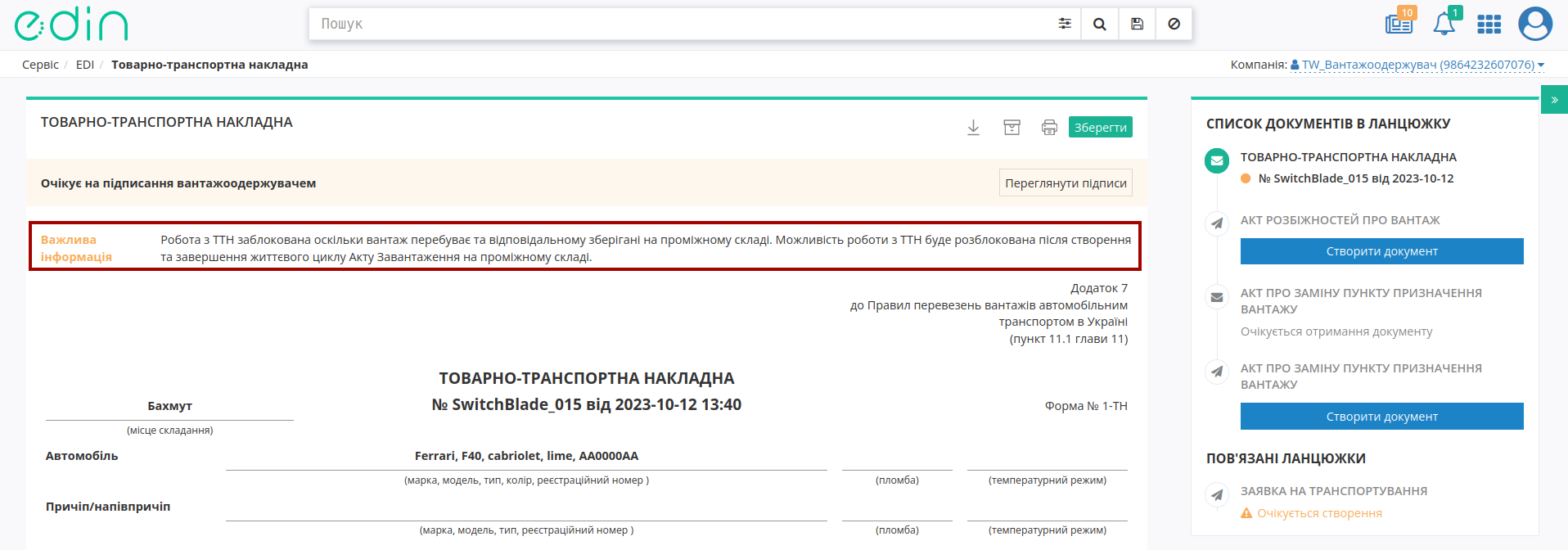Clear the search with ban icon
Viewport: 1568px width, 550px height.
(1174, 24)
